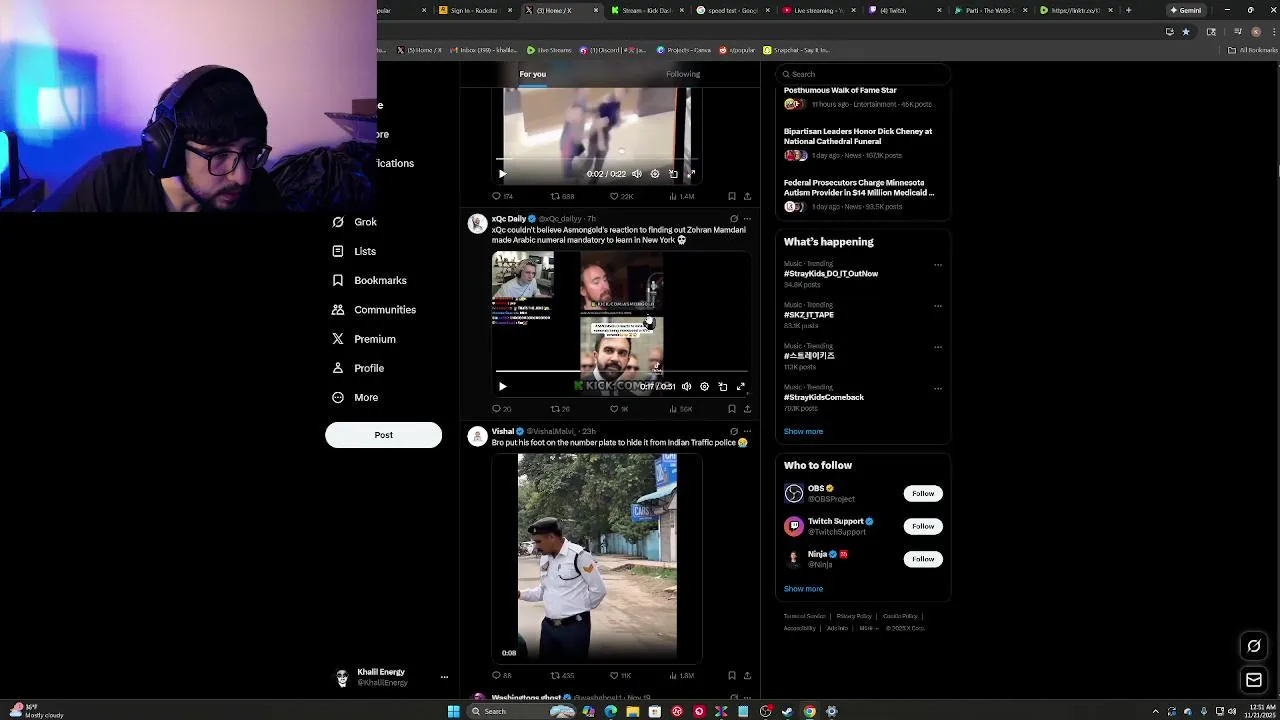
Task: Focus the X Search field
Action: coord(862,74)
